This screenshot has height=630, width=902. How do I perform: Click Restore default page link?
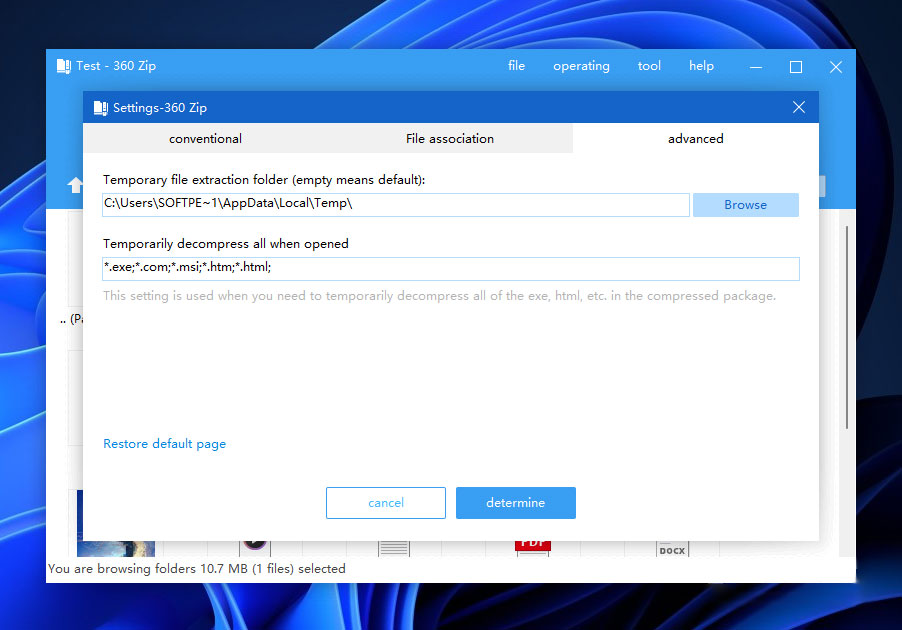point(165,444)
